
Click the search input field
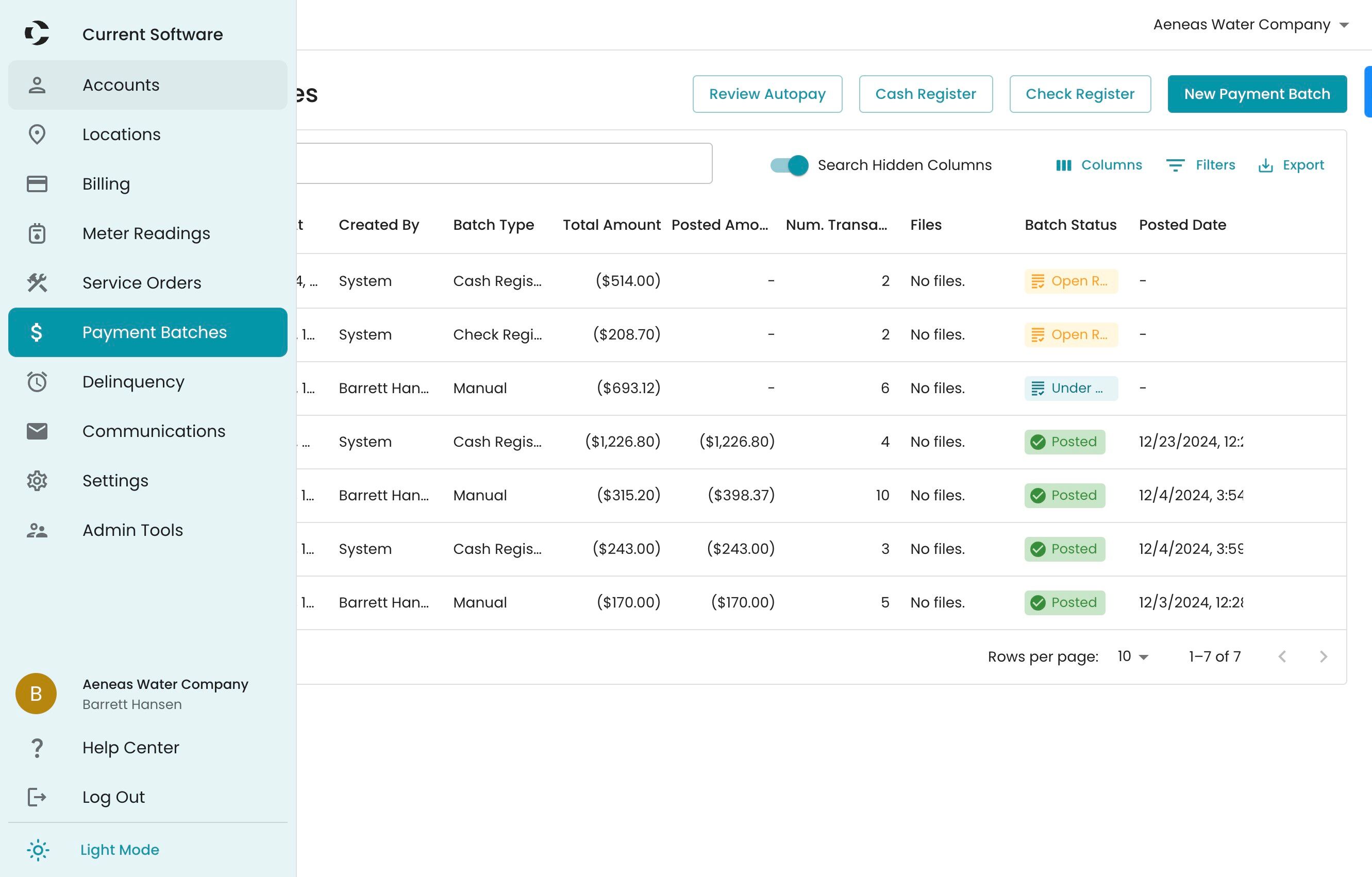(504, 163)
